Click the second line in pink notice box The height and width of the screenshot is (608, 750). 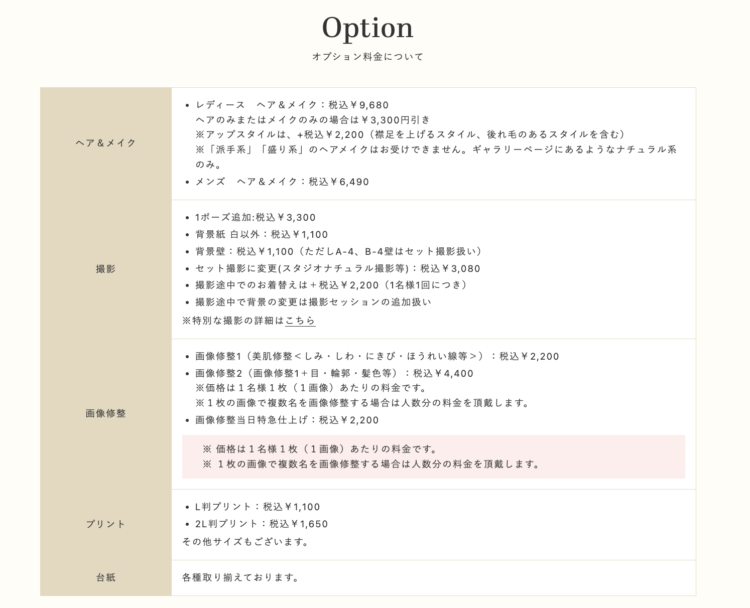coord(371,464)
